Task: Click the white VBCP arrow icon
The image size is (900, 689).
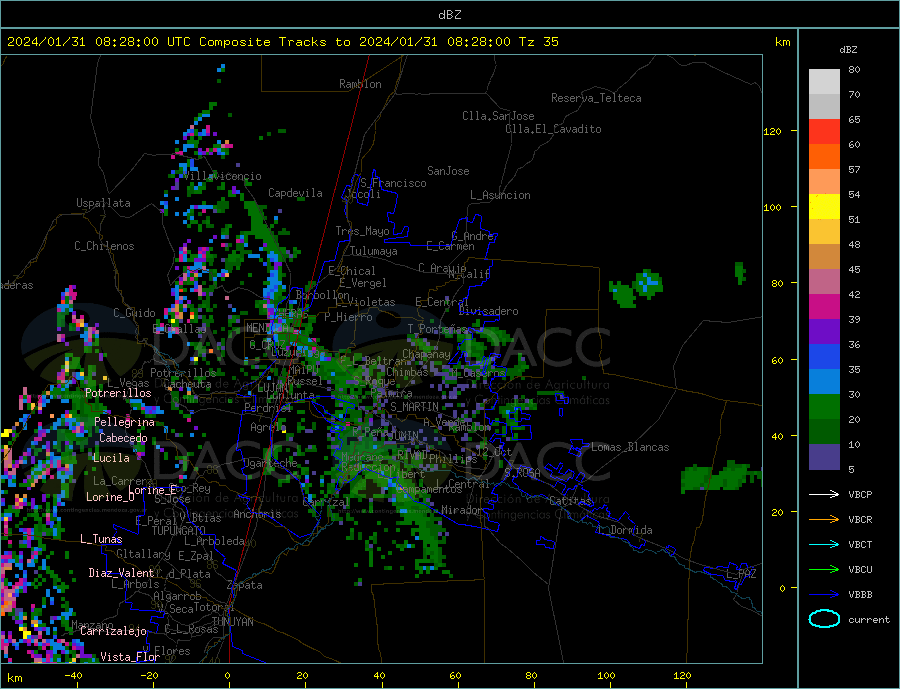Action: [x=824, y=494]
